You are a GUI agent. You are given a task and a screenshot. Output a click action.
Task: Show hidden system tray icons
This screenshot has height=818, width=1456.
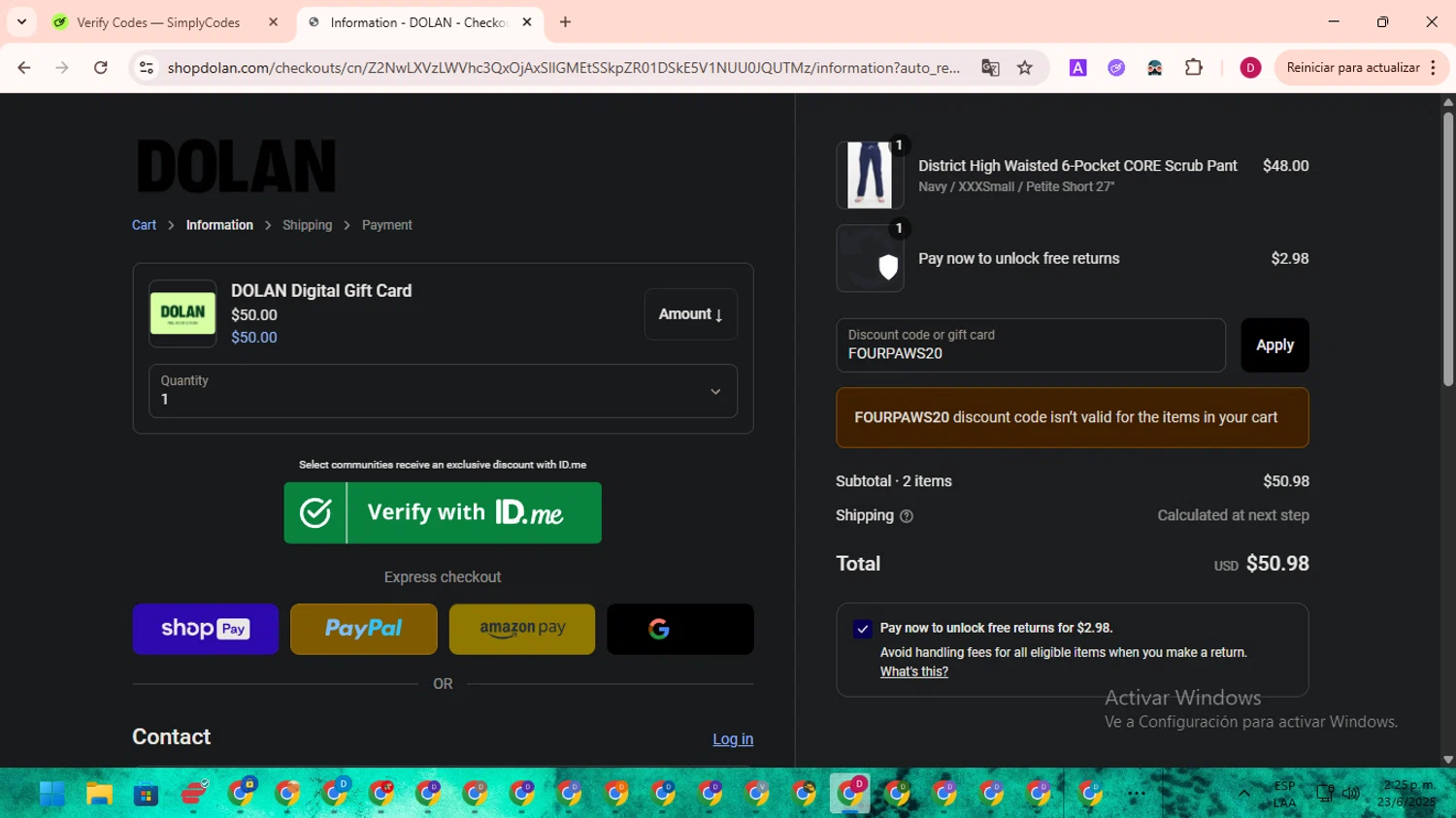1243,794
